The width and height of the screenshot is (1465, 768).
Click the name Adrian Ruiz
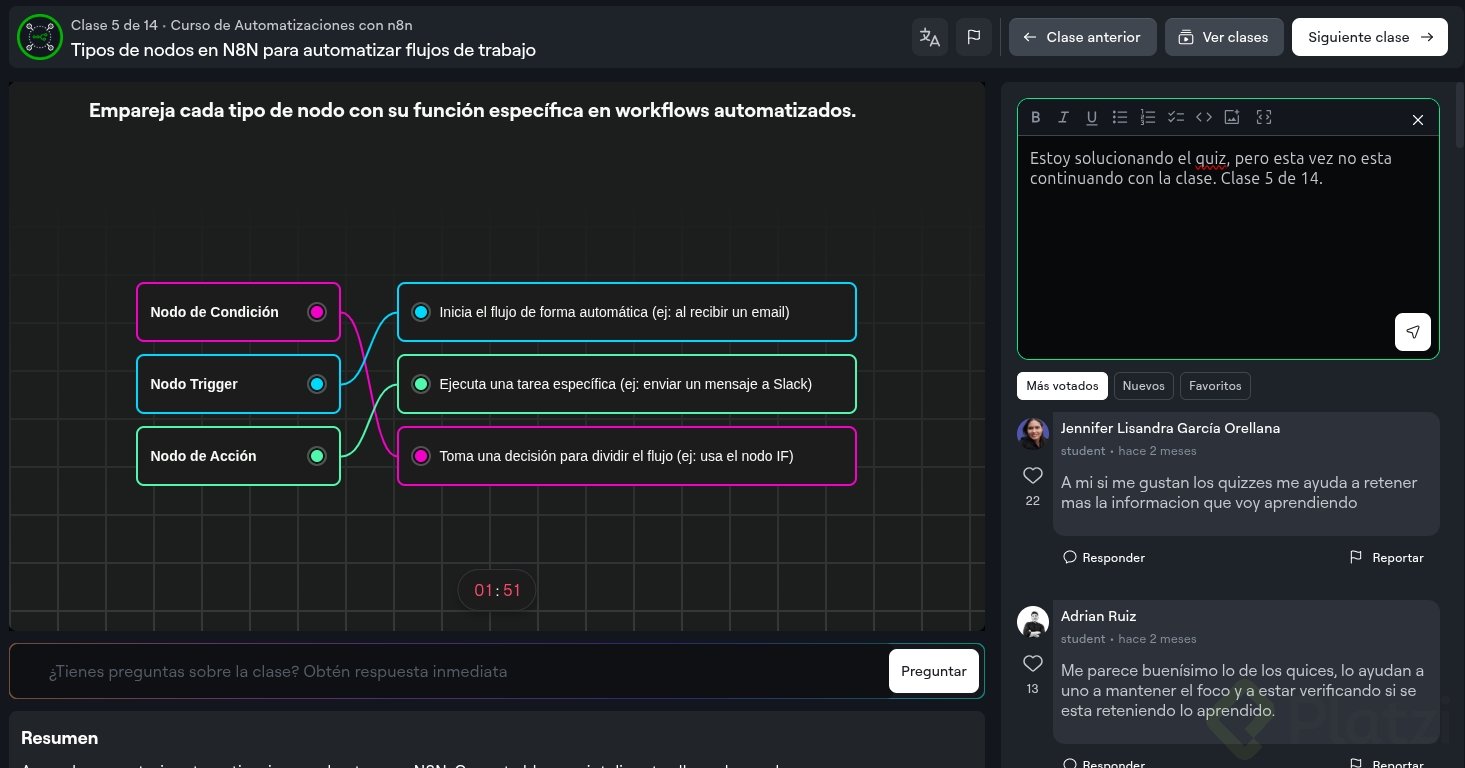(x=1098, y=616)
